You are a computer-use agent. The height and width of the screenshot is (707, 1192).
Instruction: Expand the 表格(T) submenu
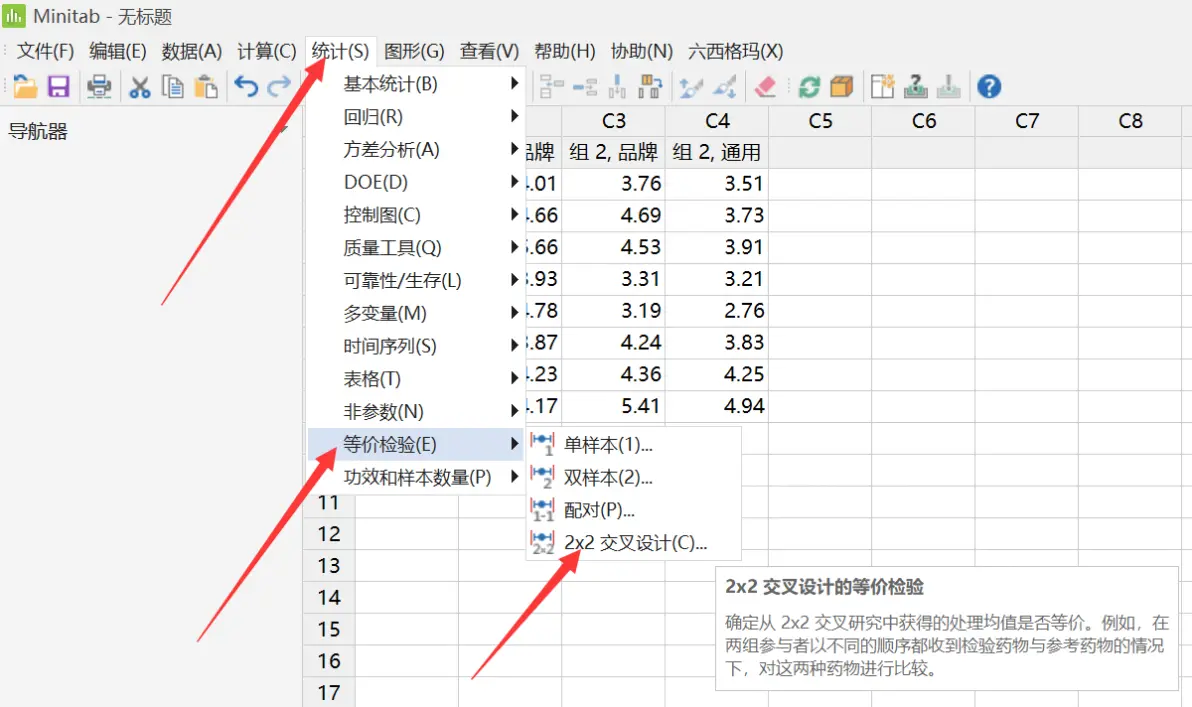[416, 379]
